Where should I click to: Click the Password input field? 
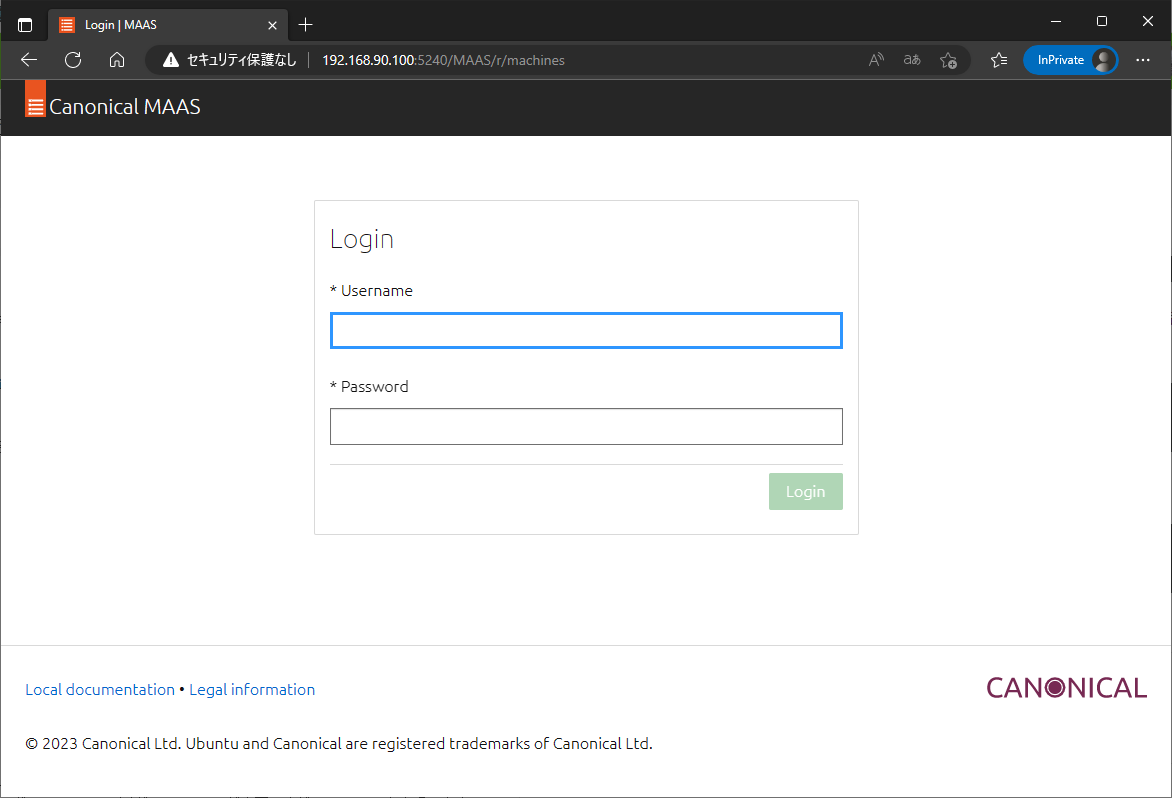click(x=586, y=426)
